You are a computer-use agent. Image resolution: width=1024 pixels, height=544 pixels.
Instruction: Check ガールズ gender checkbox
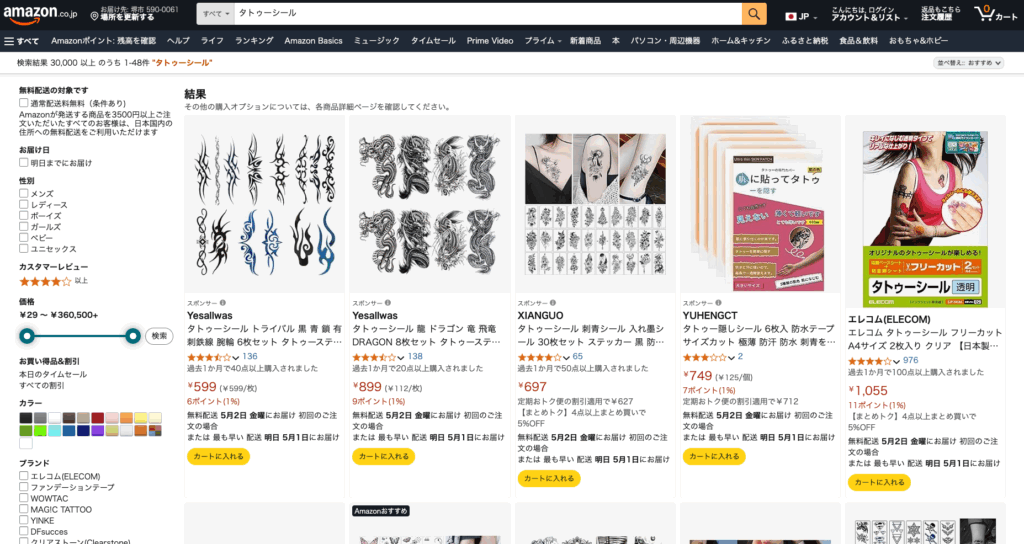tap(24, 227)
